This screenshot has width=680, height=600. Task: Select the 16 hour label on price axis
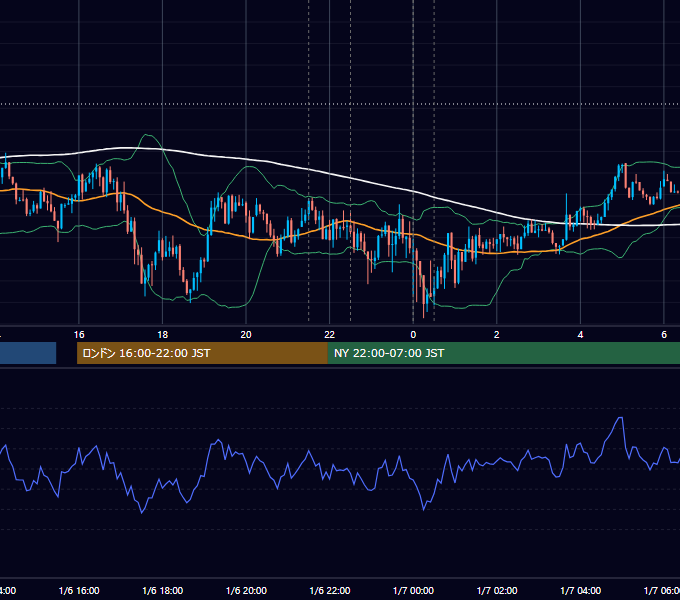(79, 335)
